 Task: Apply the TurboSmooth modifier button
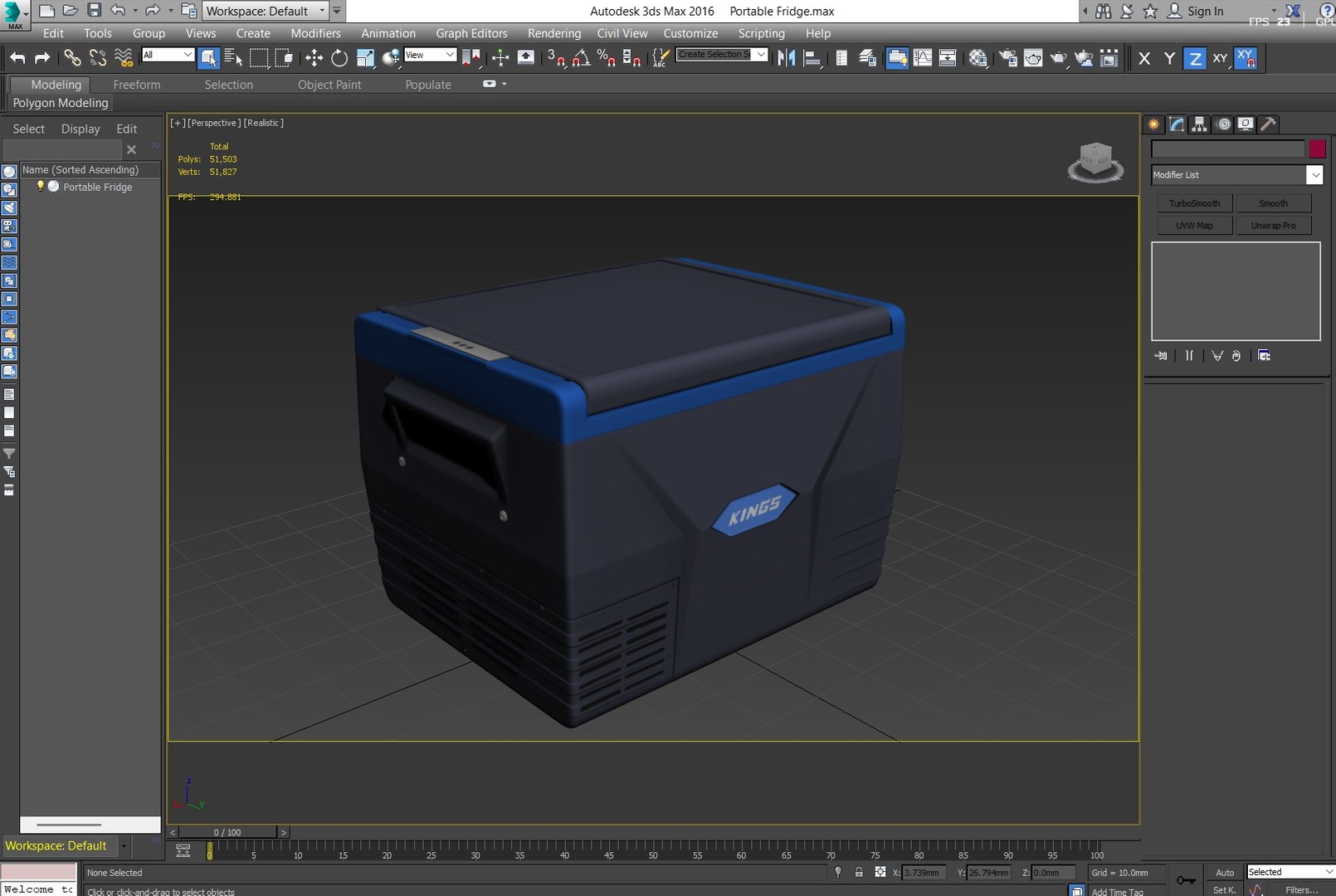(x=1194, y=203)
